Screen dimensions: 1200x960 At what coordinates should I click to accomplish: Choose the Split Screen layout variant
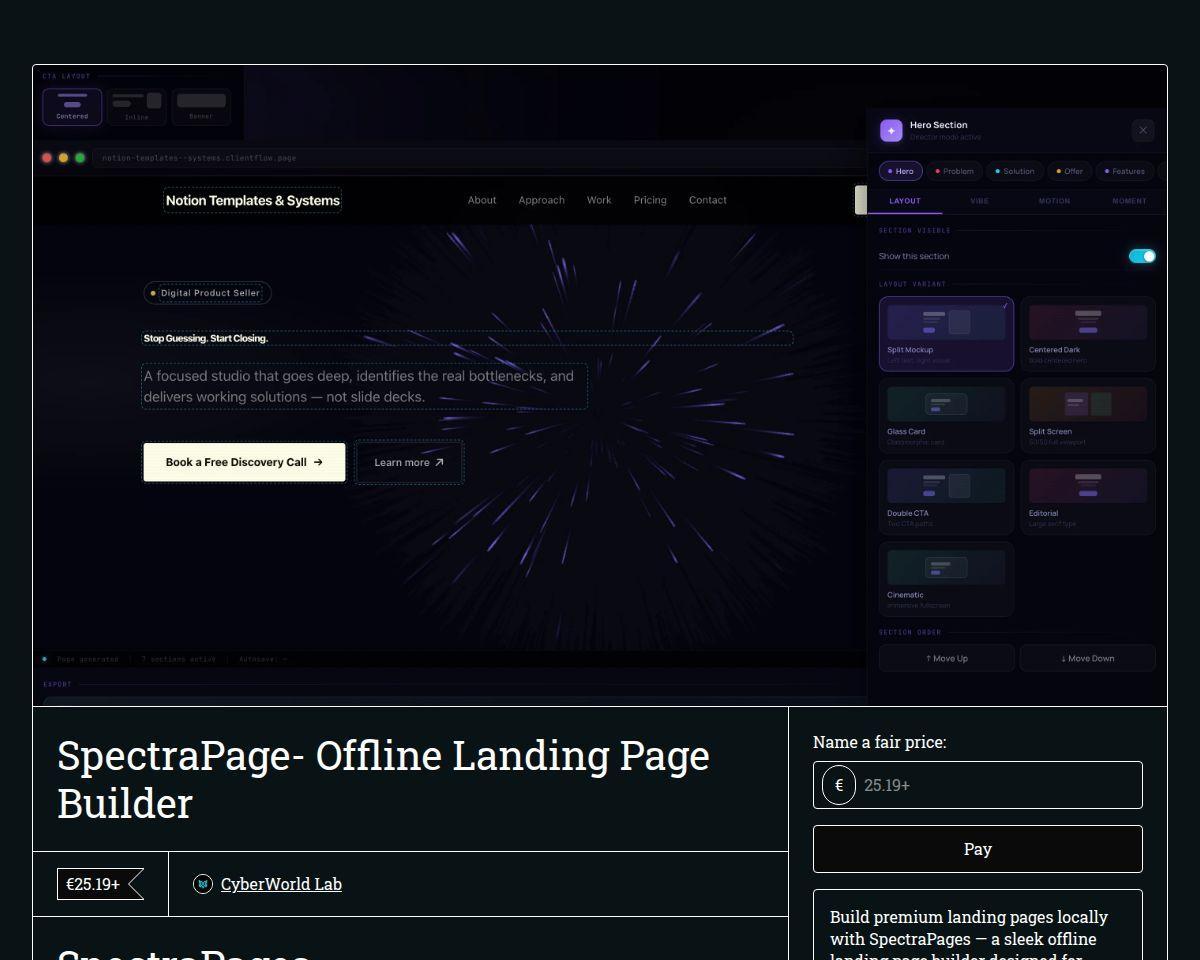pos(1088,416)
